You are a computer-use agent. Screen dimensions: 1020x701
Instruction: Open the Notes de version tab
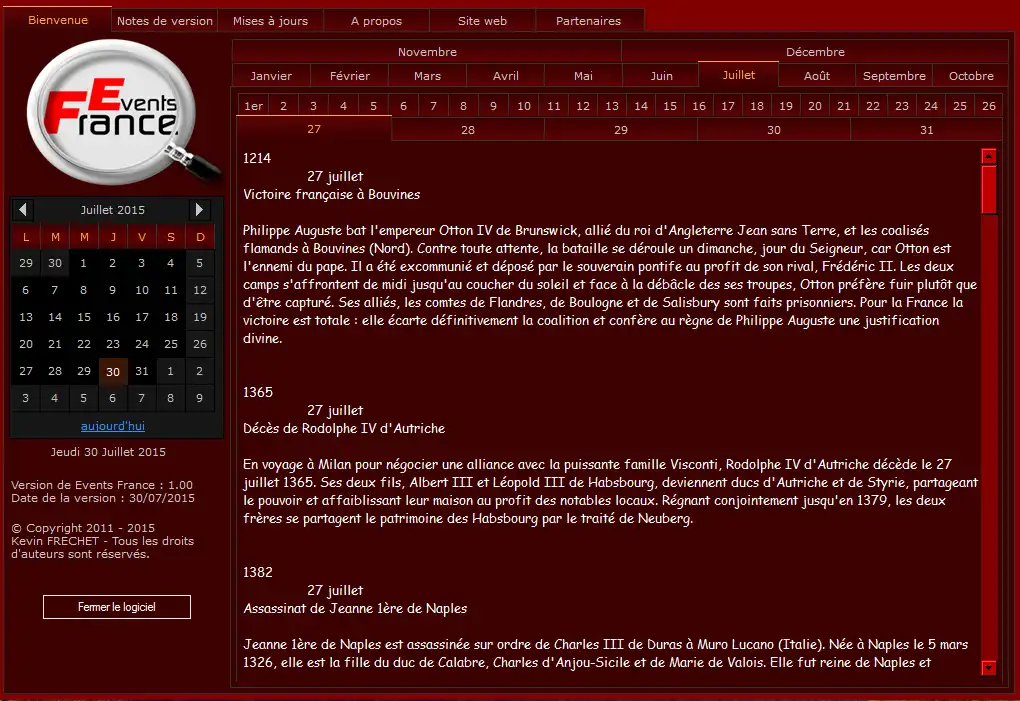pos(165,21)
